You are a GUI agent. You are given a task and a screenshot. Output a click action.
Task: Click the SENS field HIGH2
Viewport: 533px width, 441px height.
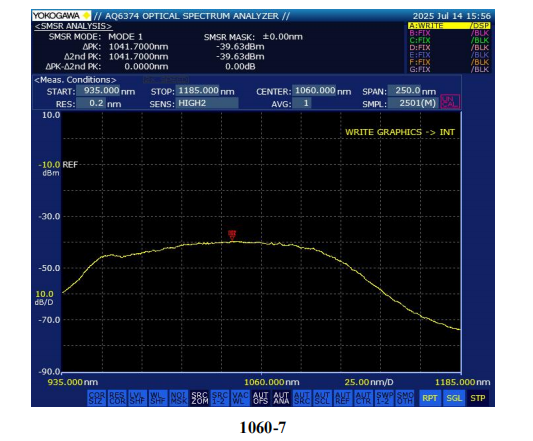click(x=207, y=103)
